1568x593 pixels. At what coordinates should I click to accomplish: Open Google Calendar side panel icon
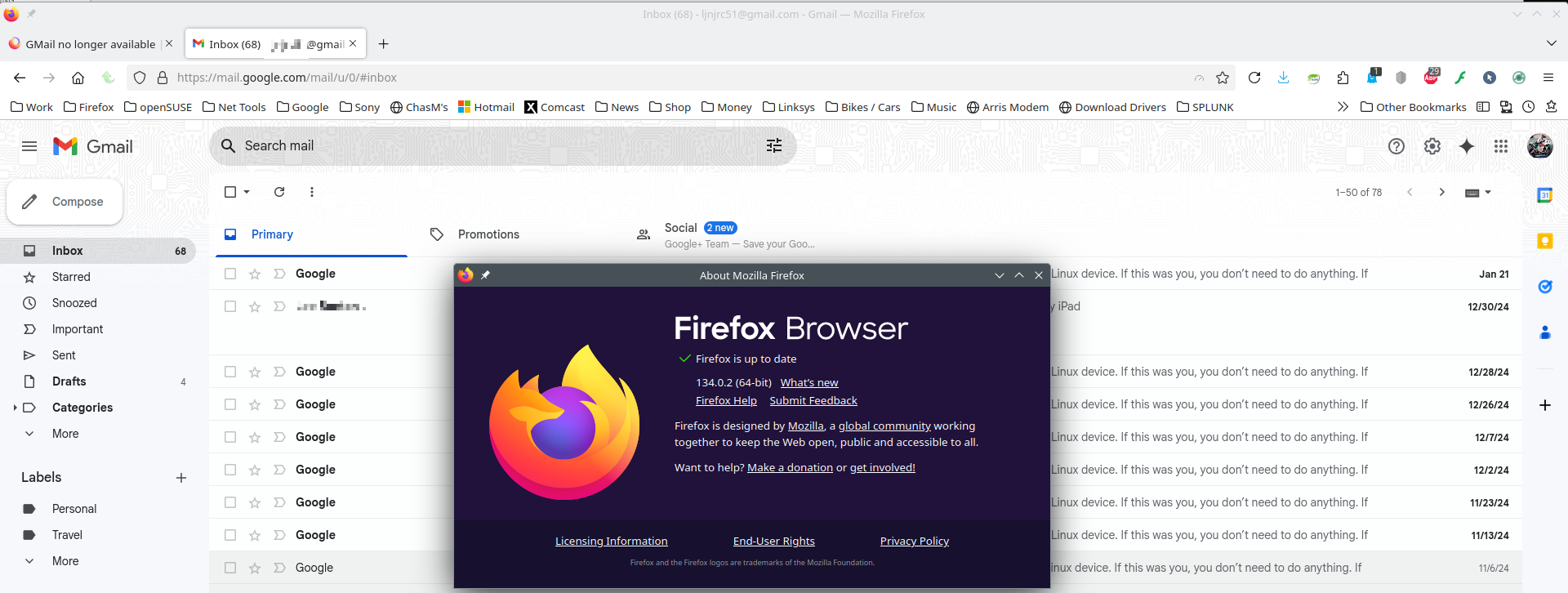click(x=1545, y=195)
